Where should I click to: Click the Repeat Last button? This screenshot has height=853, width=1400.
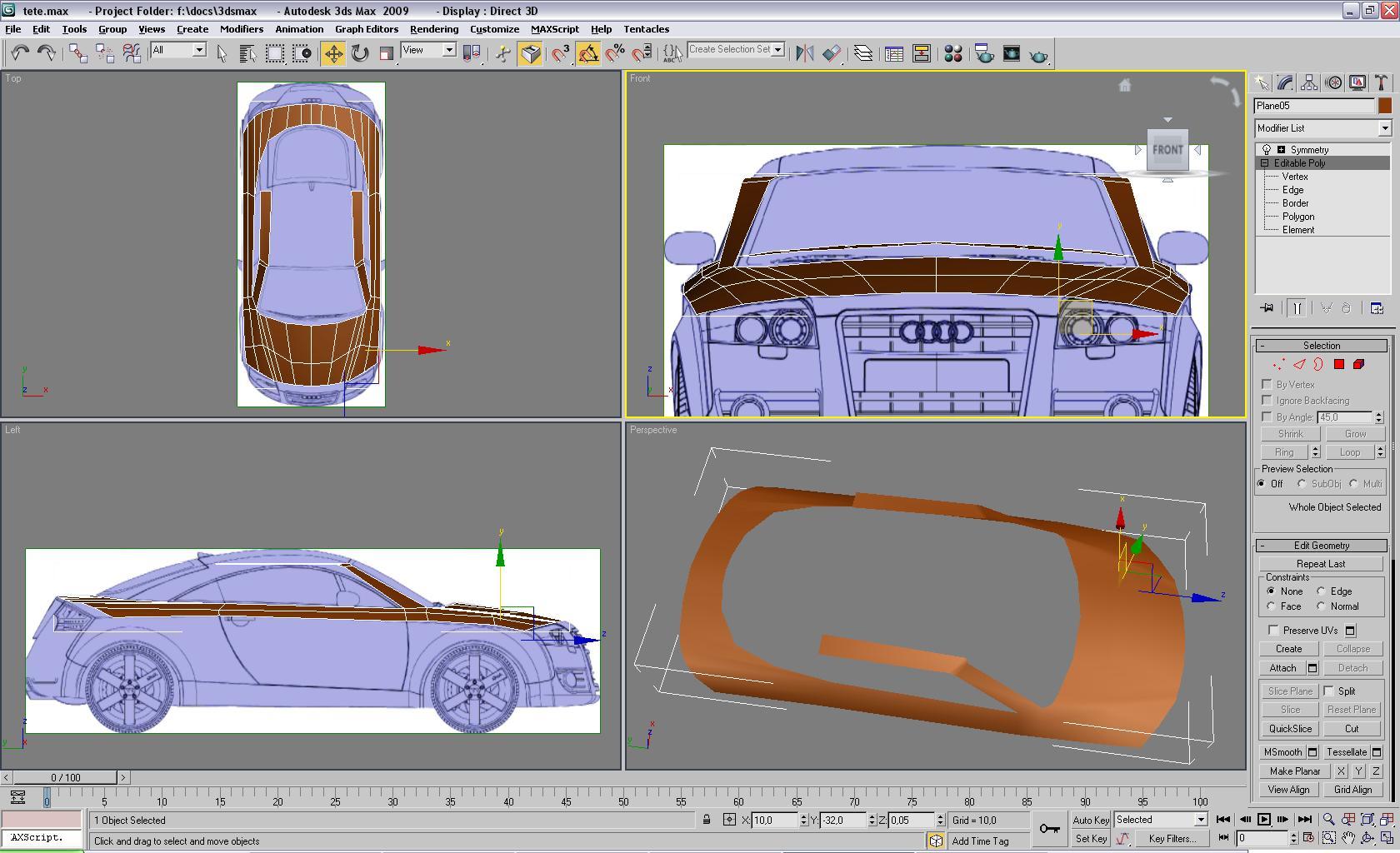[1321, 564]
